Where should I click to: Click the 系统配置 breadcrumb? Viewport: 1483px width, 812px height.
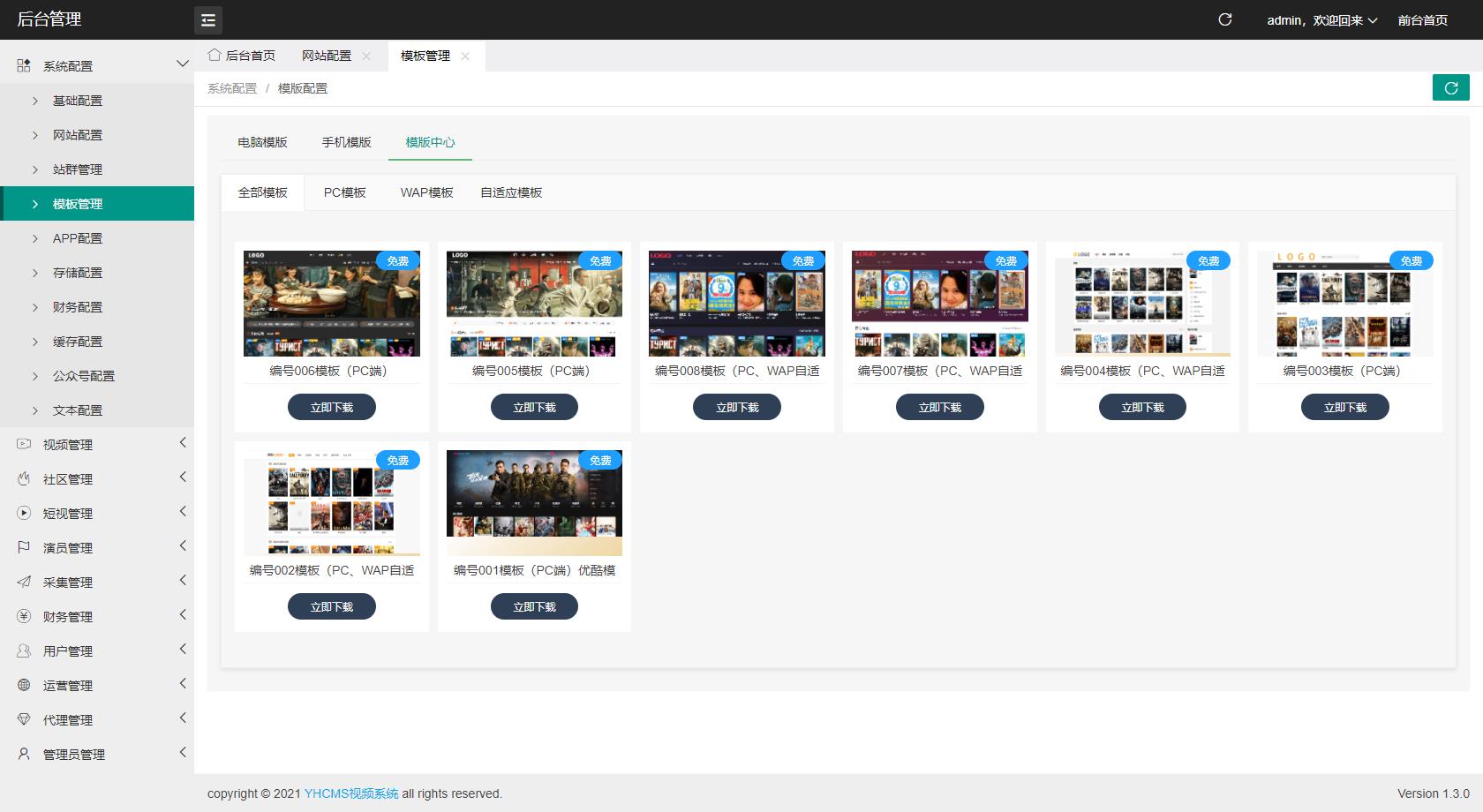click(x=232, y=88)
